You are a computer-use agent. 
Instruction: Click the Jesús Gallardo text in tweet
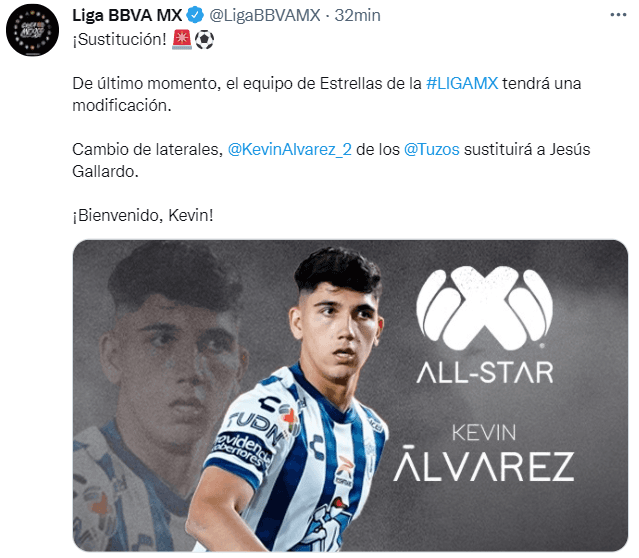tap(331, 160)
